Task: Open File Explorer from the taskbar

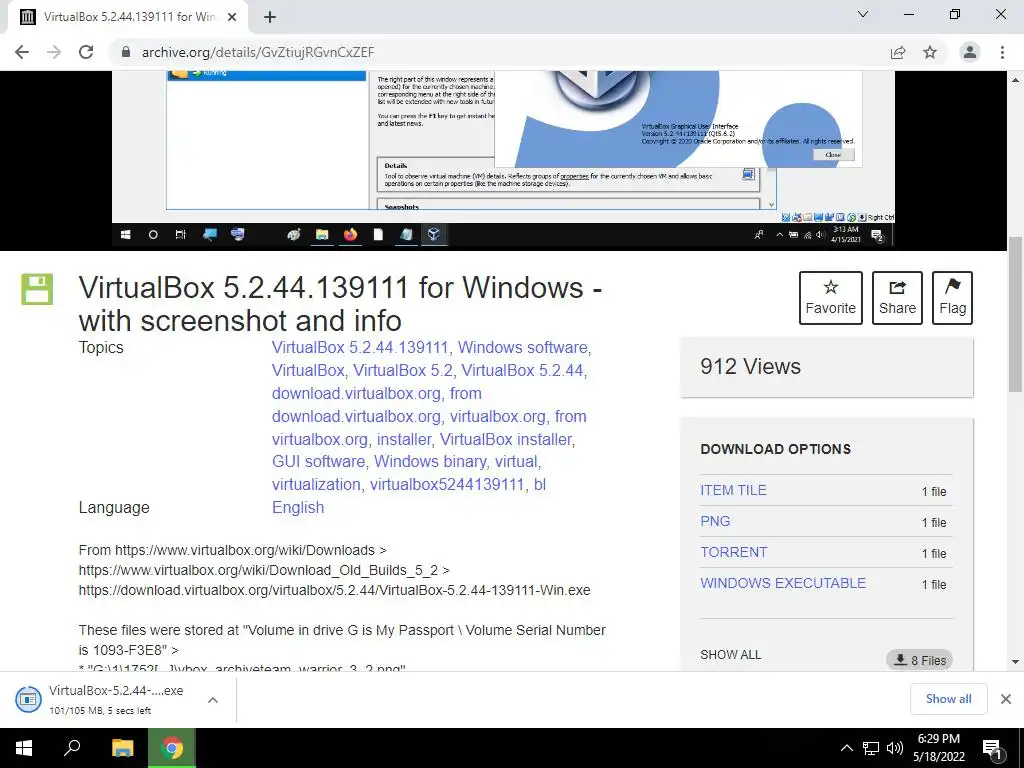Action: (x=122, y=748)
